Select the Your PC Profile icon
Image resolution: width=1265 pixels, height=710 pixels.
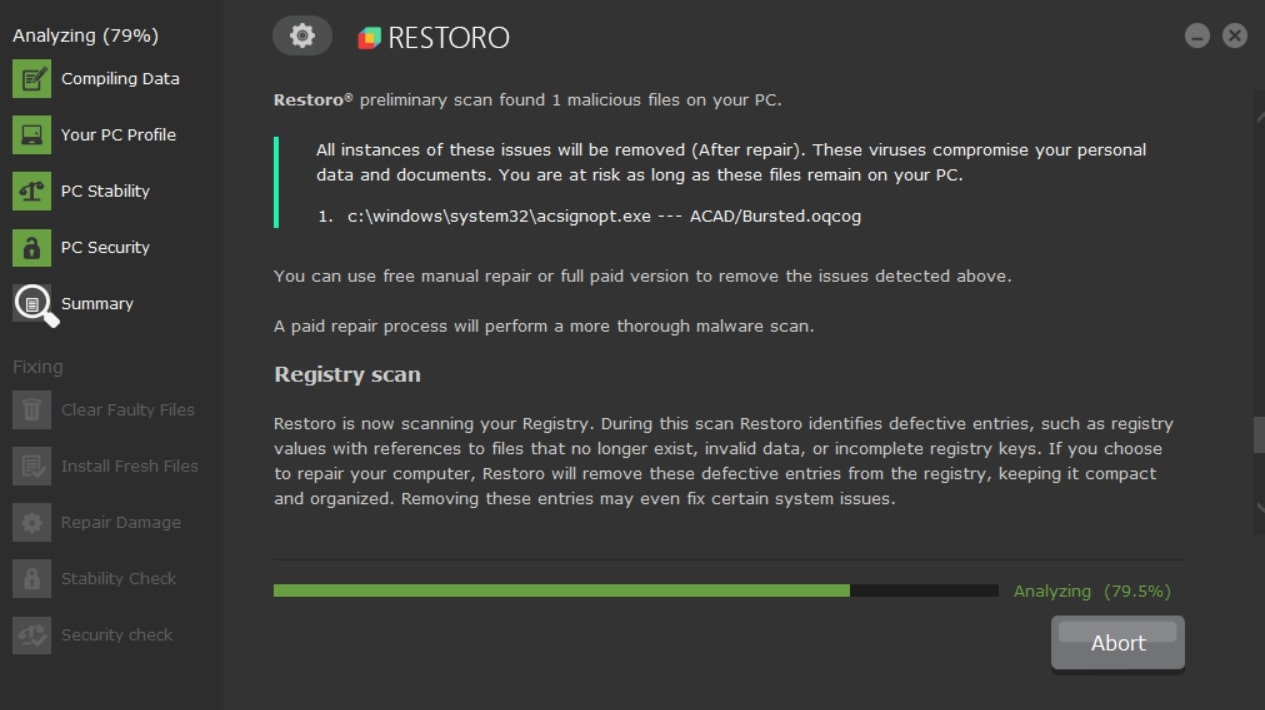pos(32,135)
